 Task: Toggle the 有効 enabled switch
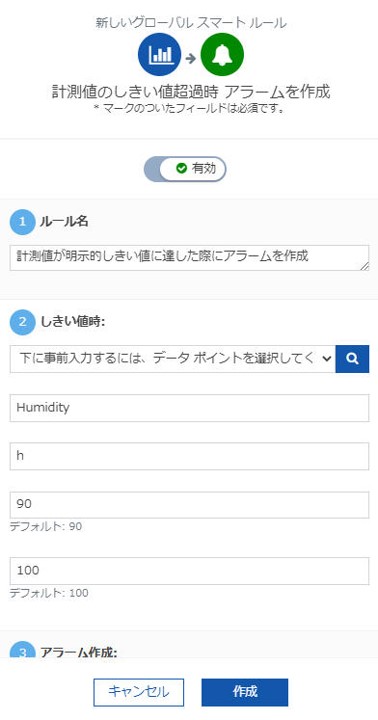pyautogui.click(x=185, y=169)
